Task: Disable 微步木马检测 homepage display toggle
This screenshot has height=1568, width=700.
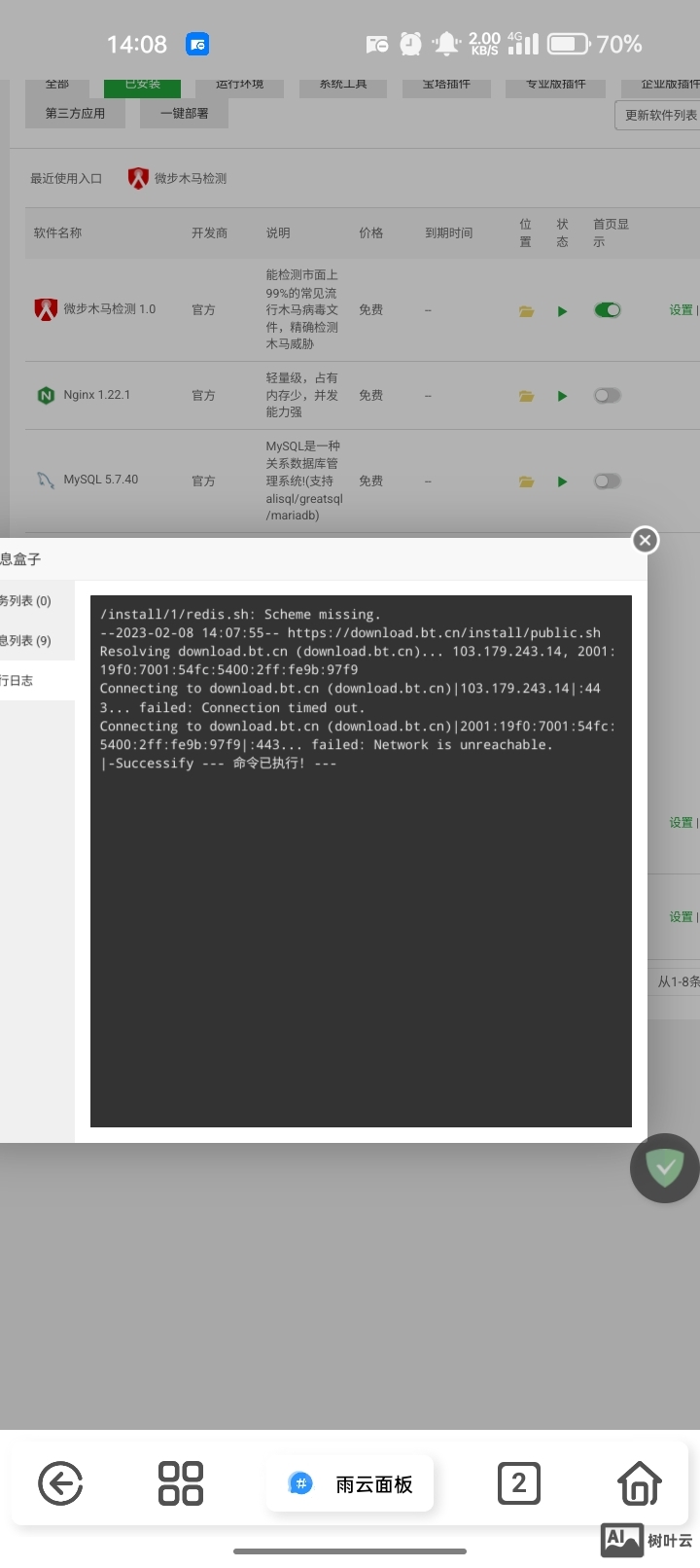Action: (x=608, y=310)
